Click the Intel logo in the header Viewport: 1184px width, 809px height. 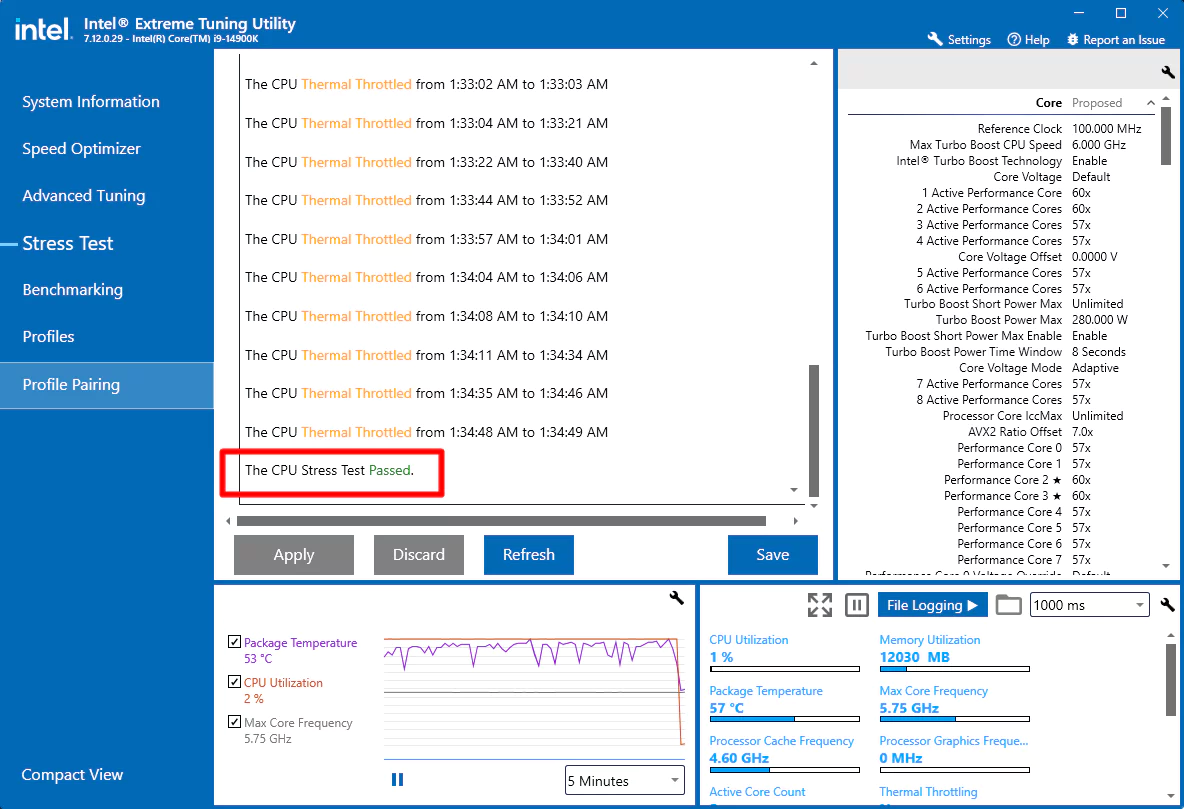click(44, 29)
